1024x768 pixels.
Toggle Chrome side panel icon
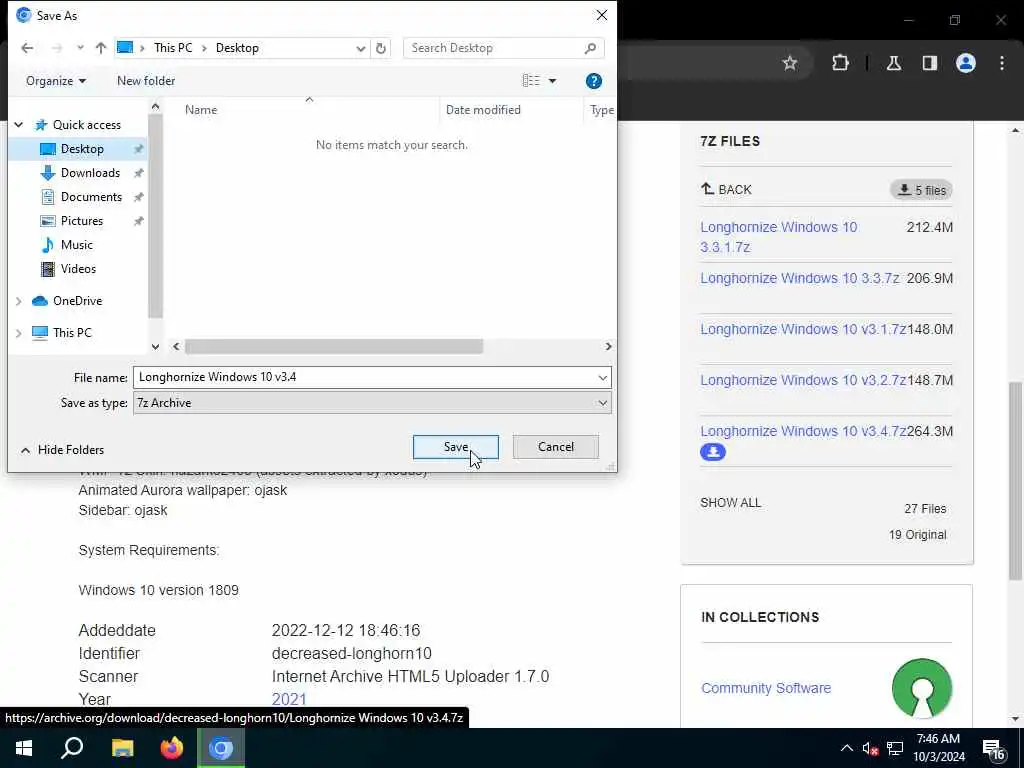click(929, 63)
